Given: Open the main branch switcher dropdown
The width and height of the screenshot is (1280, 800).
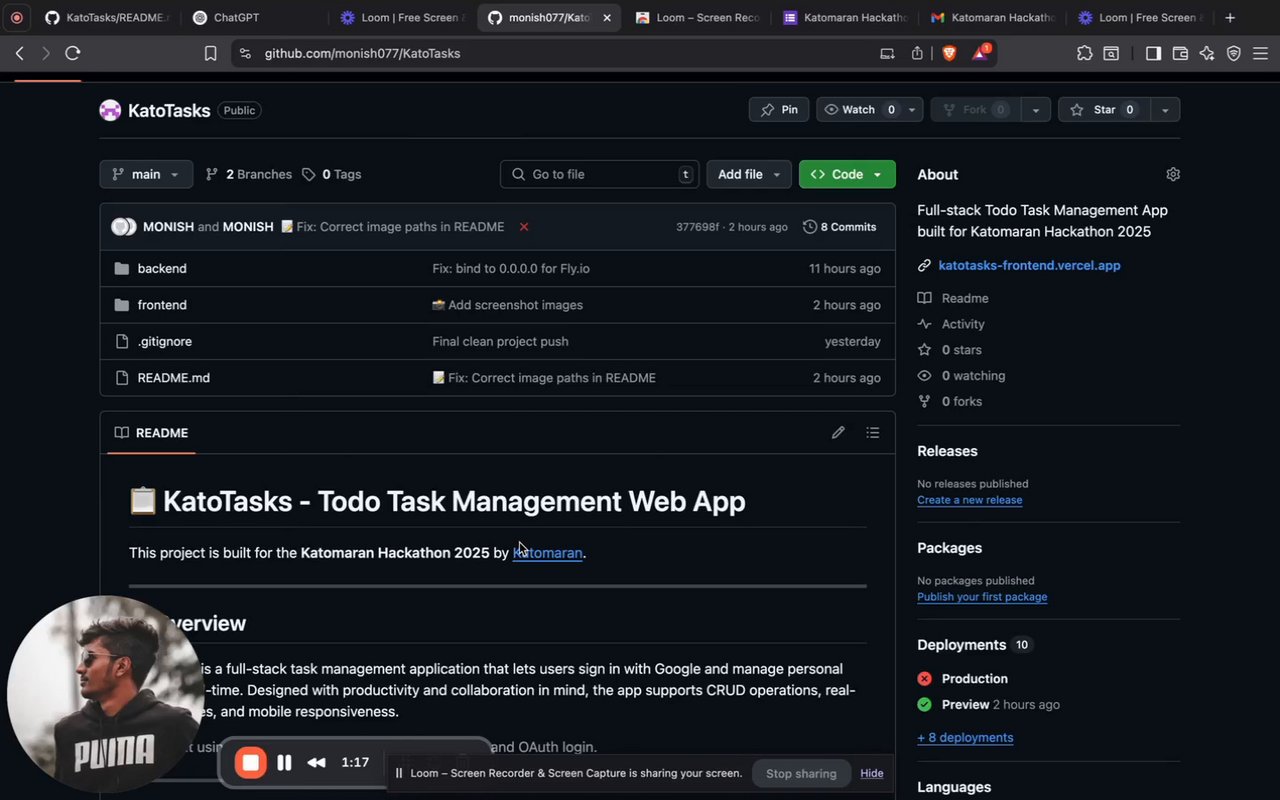Looking at the screenshot, I should tap(146, 174).
